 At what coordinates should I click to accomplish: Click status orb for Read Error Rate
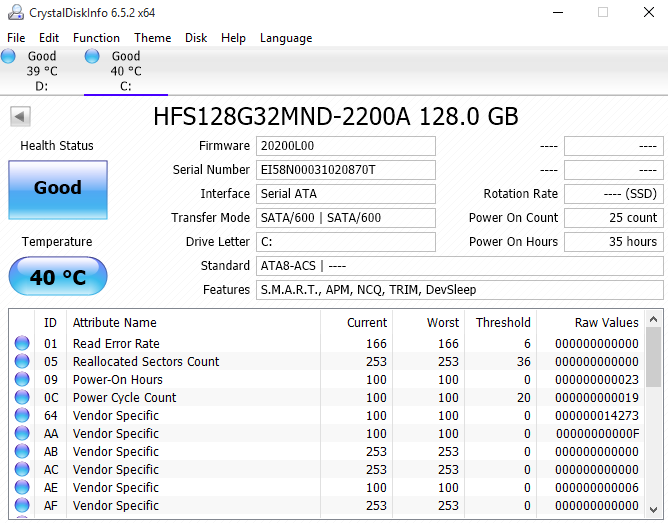pyautogui.click(x=22, y=344)
